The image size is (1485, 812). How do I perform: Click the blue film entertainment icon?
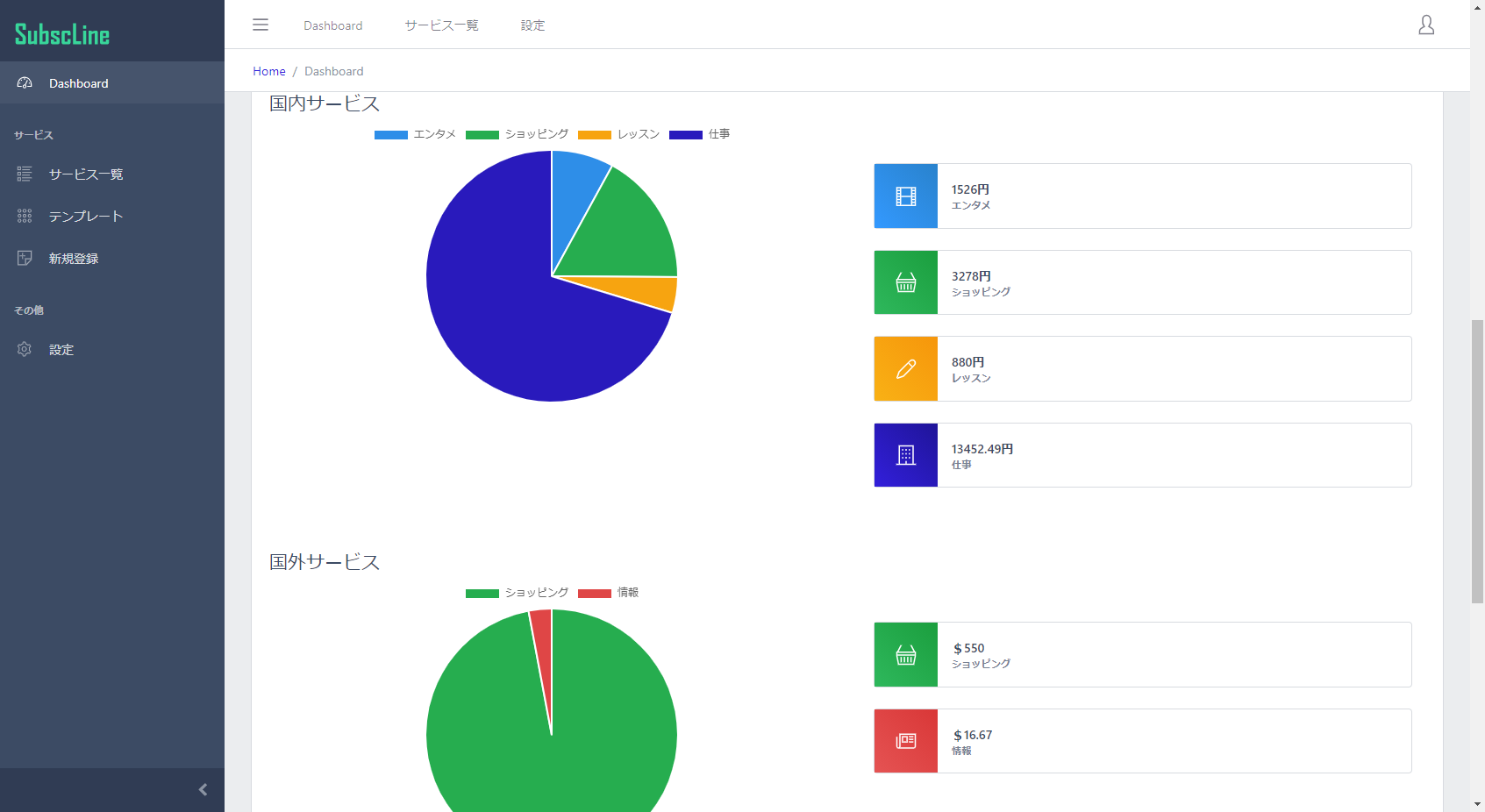pyautogui.click(x=906, y=196)
